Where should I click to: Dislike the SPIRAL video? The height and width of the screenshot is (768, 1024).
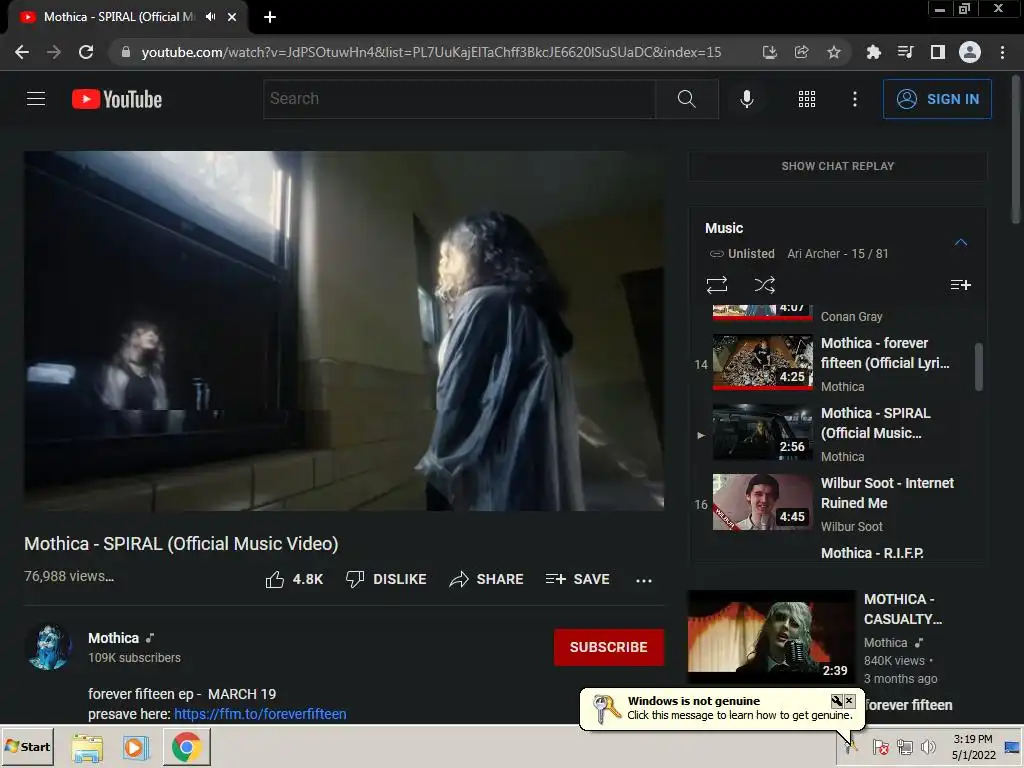[x=386, y=579]
